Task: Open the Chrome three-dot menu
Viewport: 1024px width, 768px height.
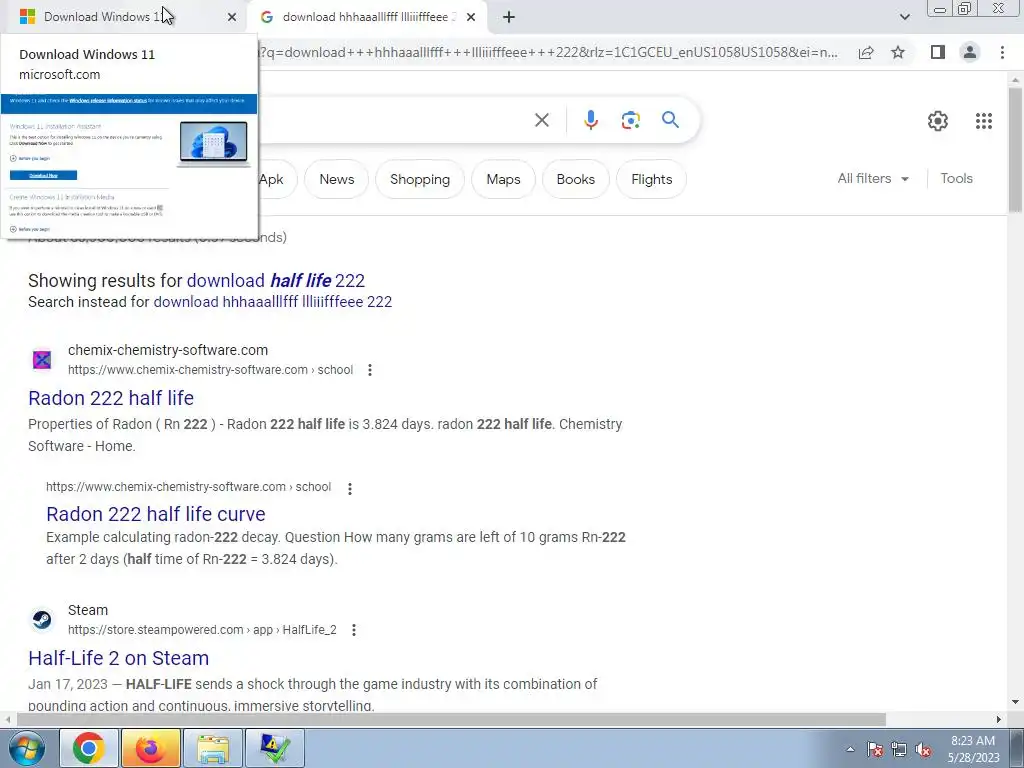Action: 1002,52
